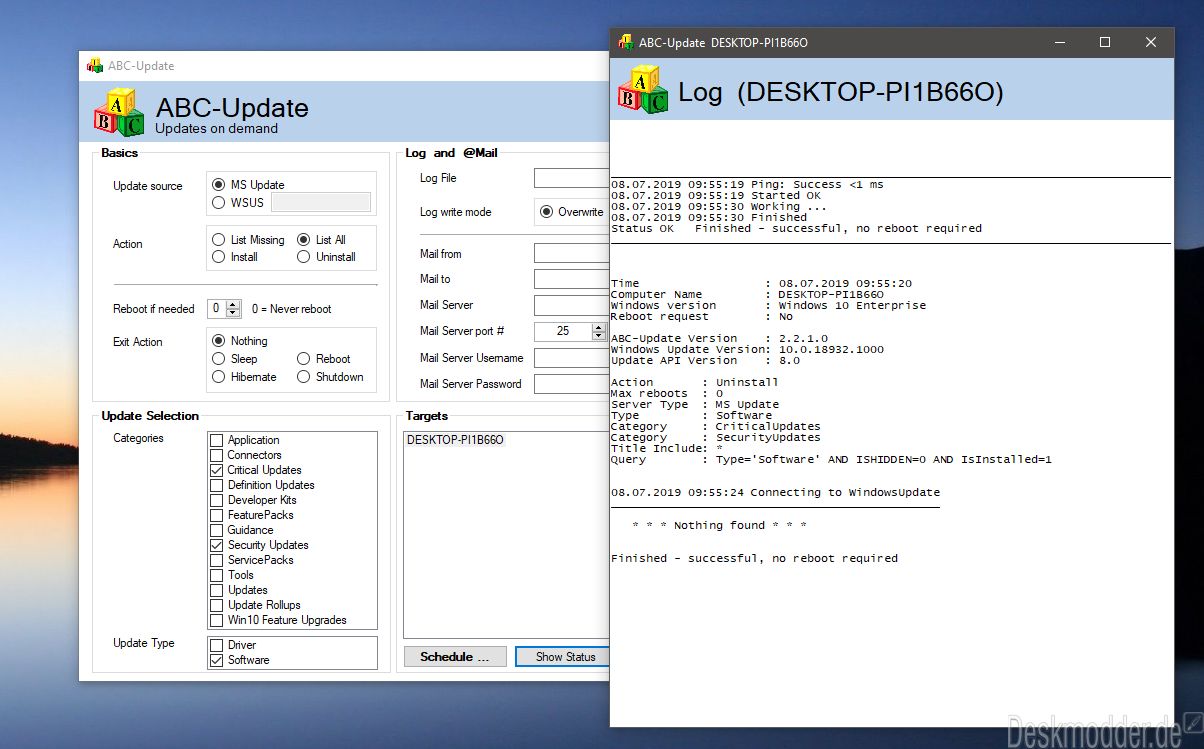Click the "10.0.18932.1000" Windows Update Version value
The height and width of the screenshot is (749, 1204).
pyautogui.click(x=831, y=349)
